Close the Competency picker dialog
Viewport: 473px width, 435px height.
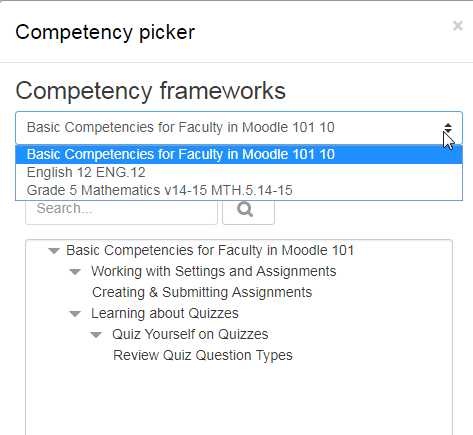point(458,26)
